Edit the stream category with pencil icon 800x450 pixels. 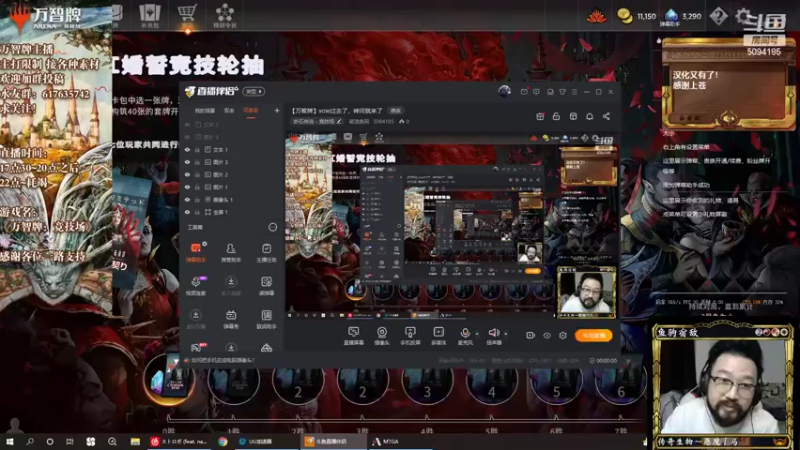point(339,121)
